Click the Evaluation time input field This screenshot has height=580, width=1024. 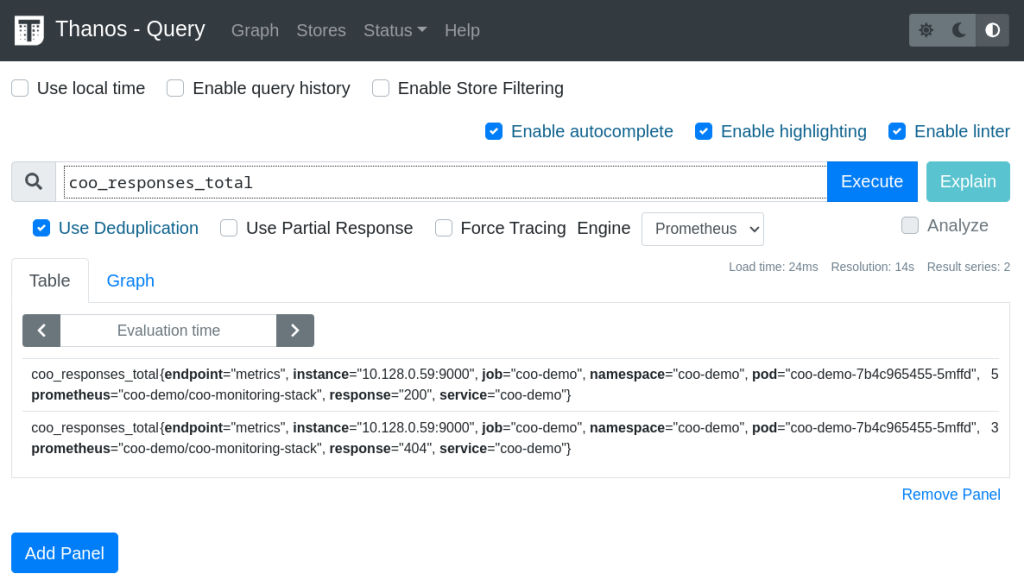(168, 330)
